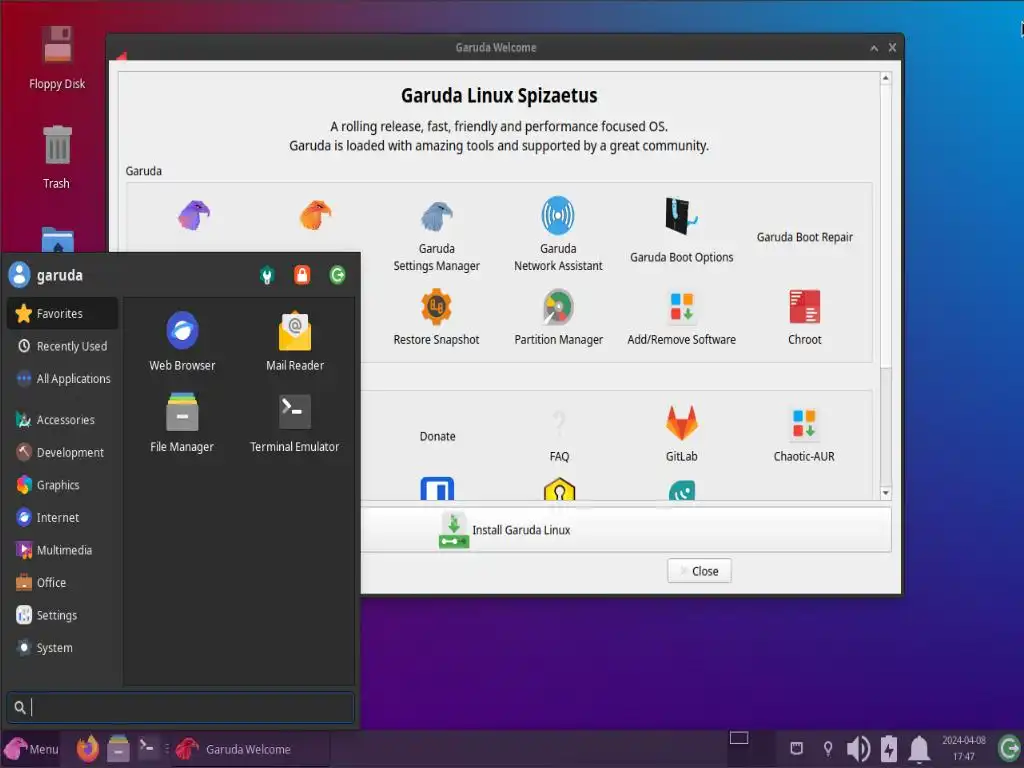Launch Terminal Emulator from menu
Screen dimensions: 1024x768
[295, 423]
